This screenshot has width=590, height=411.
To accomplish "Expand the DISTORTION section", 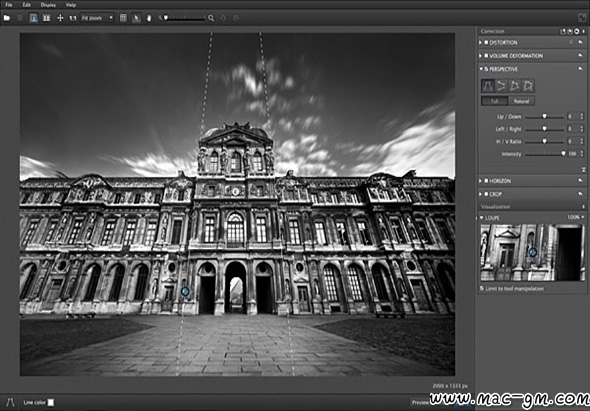I will (481, 43).
